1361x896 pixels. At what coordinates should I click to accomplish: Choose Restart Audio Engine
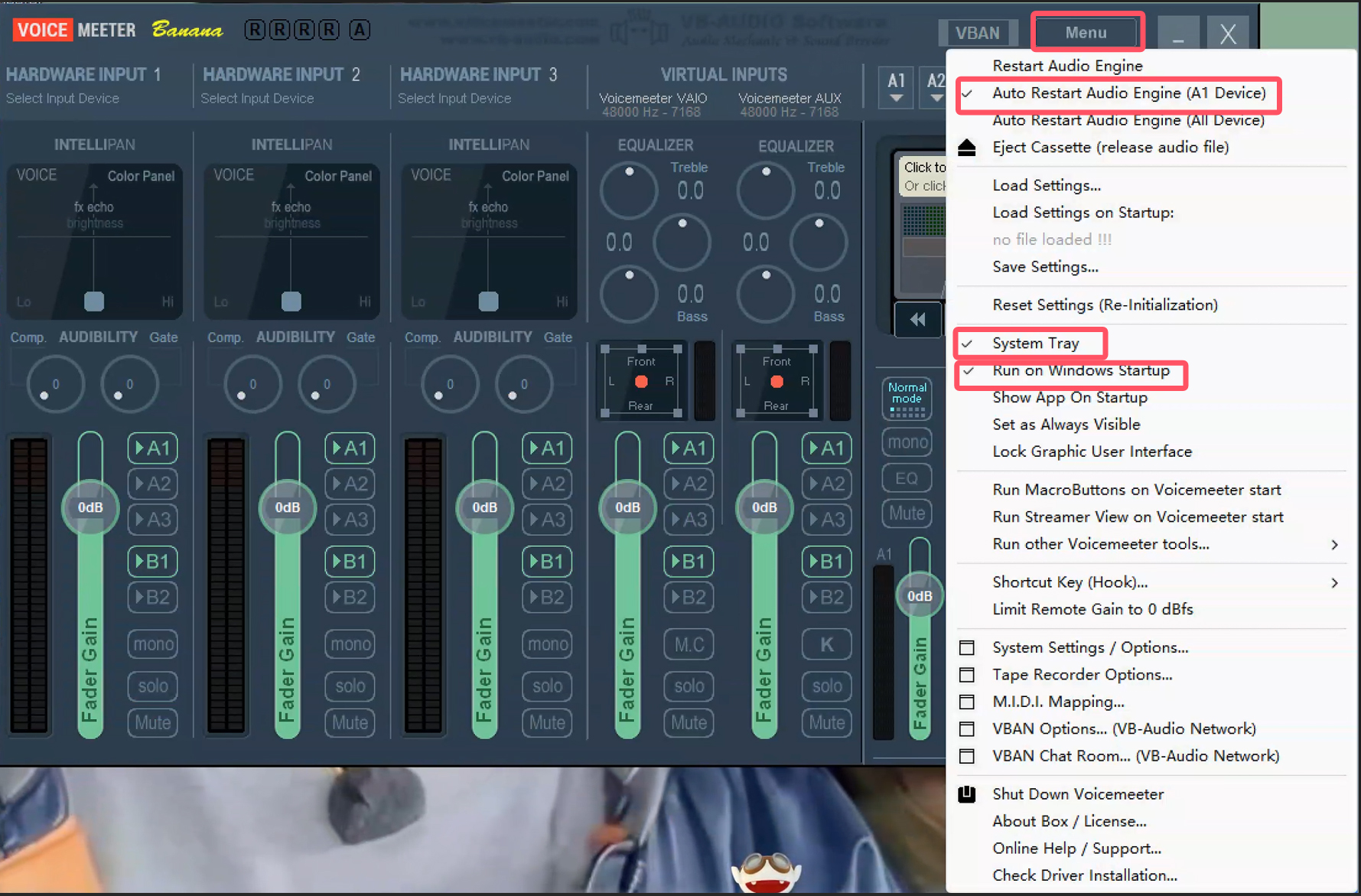tap(1067, 67)
